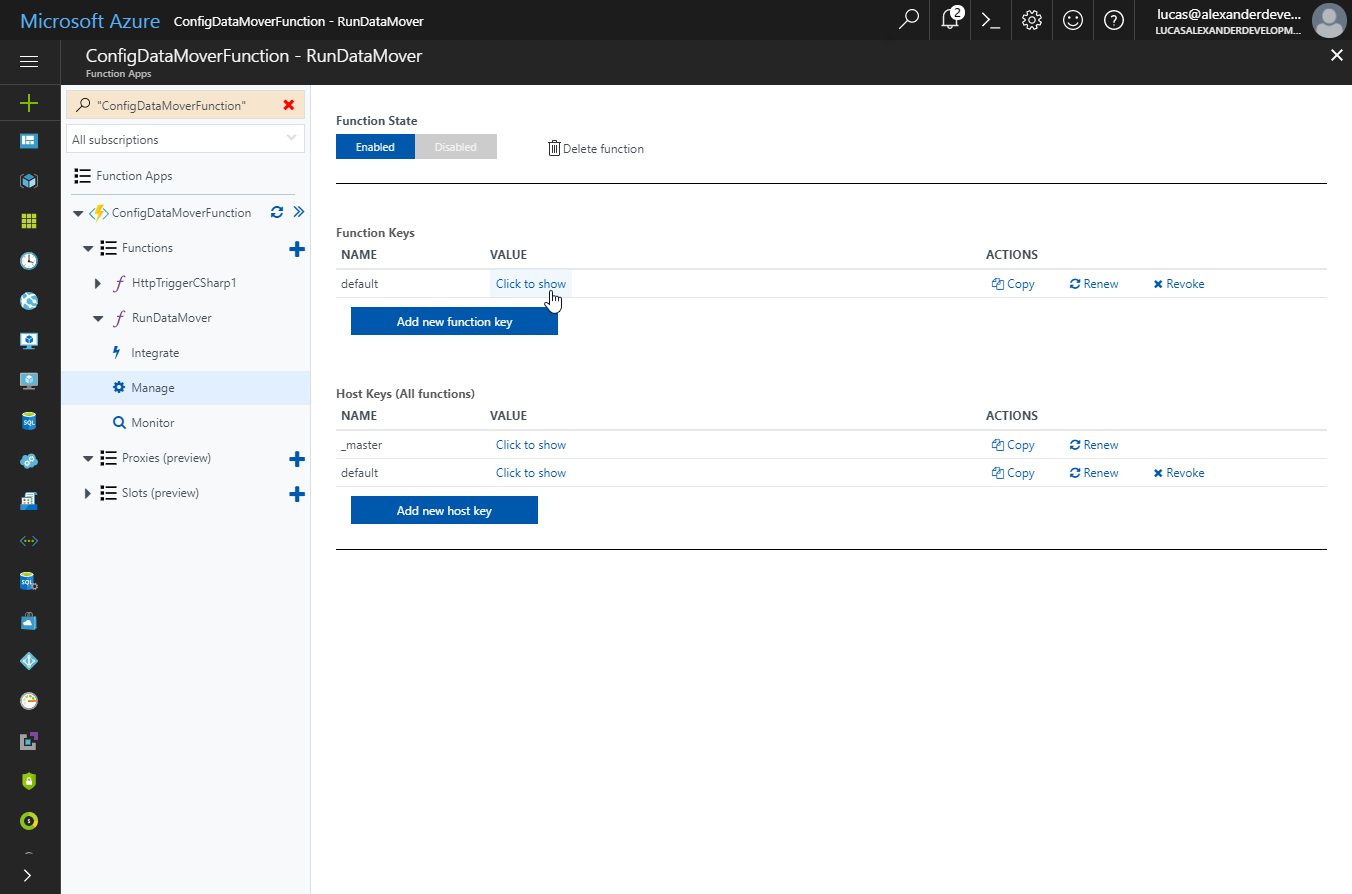Open Security Center green shield icon
The image size is (1352, 894).
(x=29, y=781)
